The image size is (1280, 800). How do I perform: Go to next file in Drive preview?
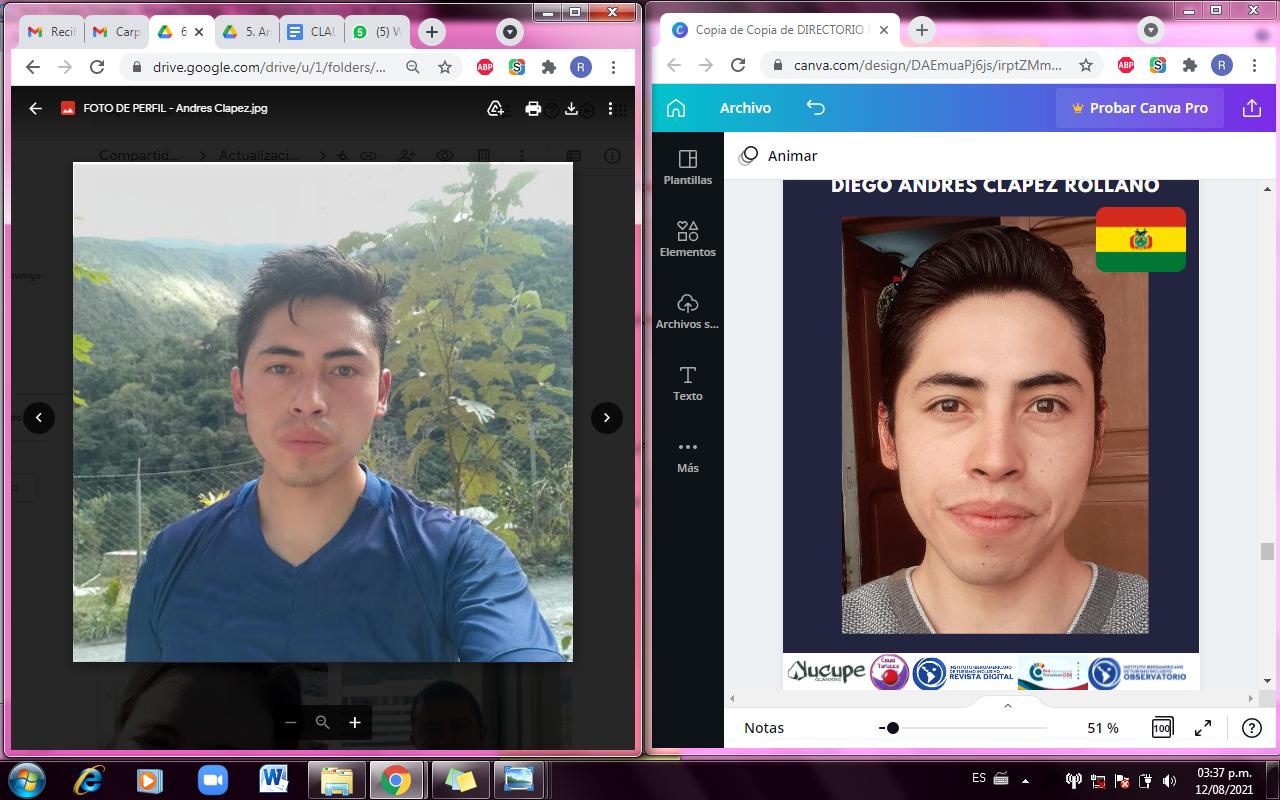[x=607, y=418]
